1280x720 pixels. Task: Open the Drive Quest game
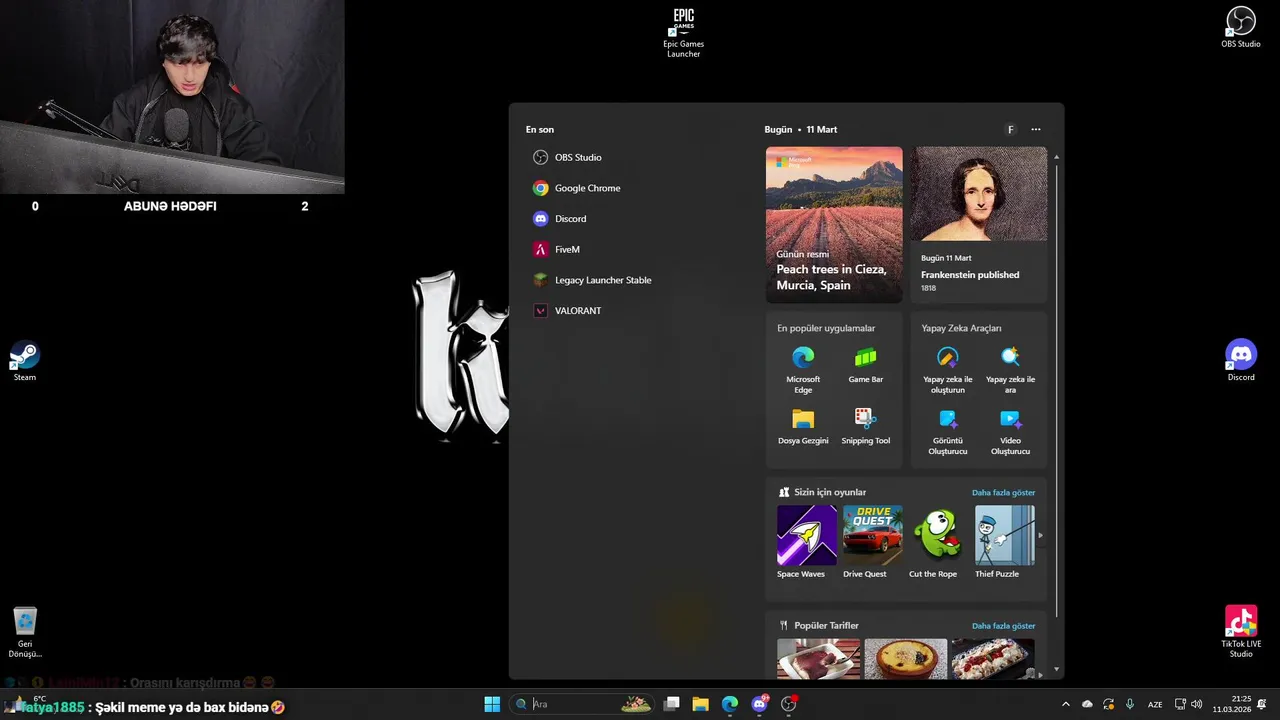pos(872,542)
